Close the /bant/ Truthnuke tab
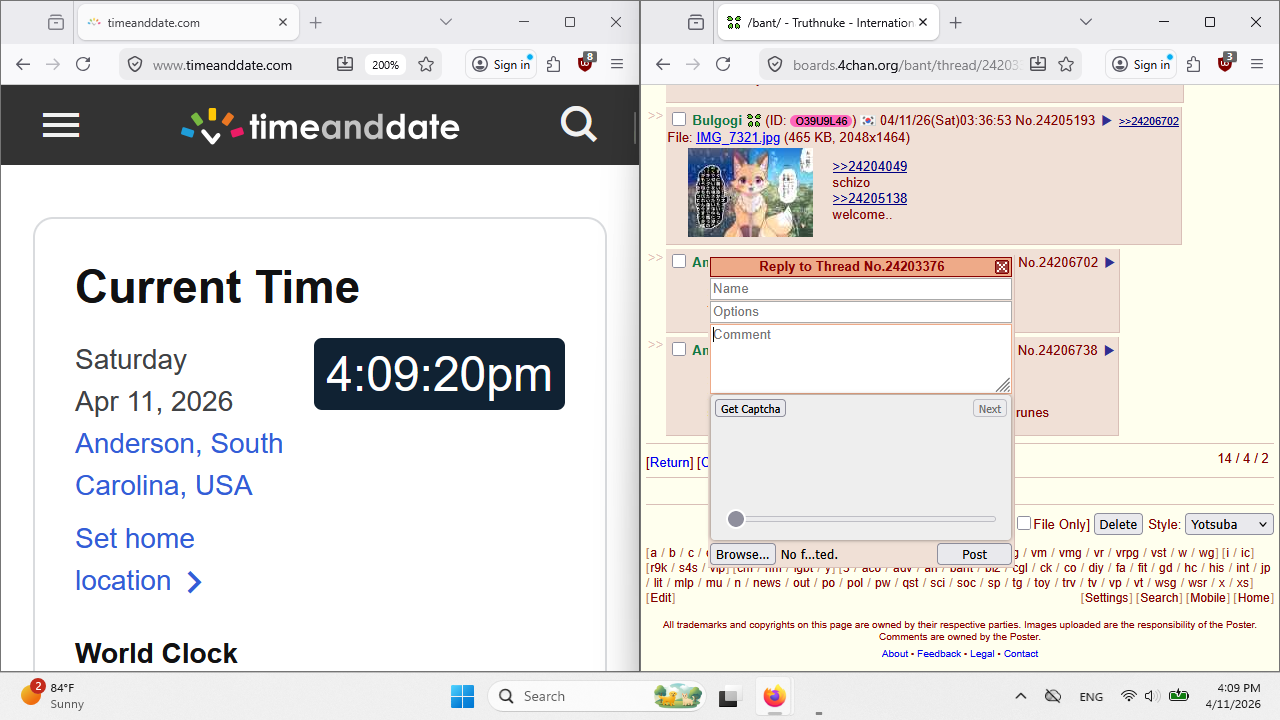The width and height of the screenshot is (1280, 720). 923,22
